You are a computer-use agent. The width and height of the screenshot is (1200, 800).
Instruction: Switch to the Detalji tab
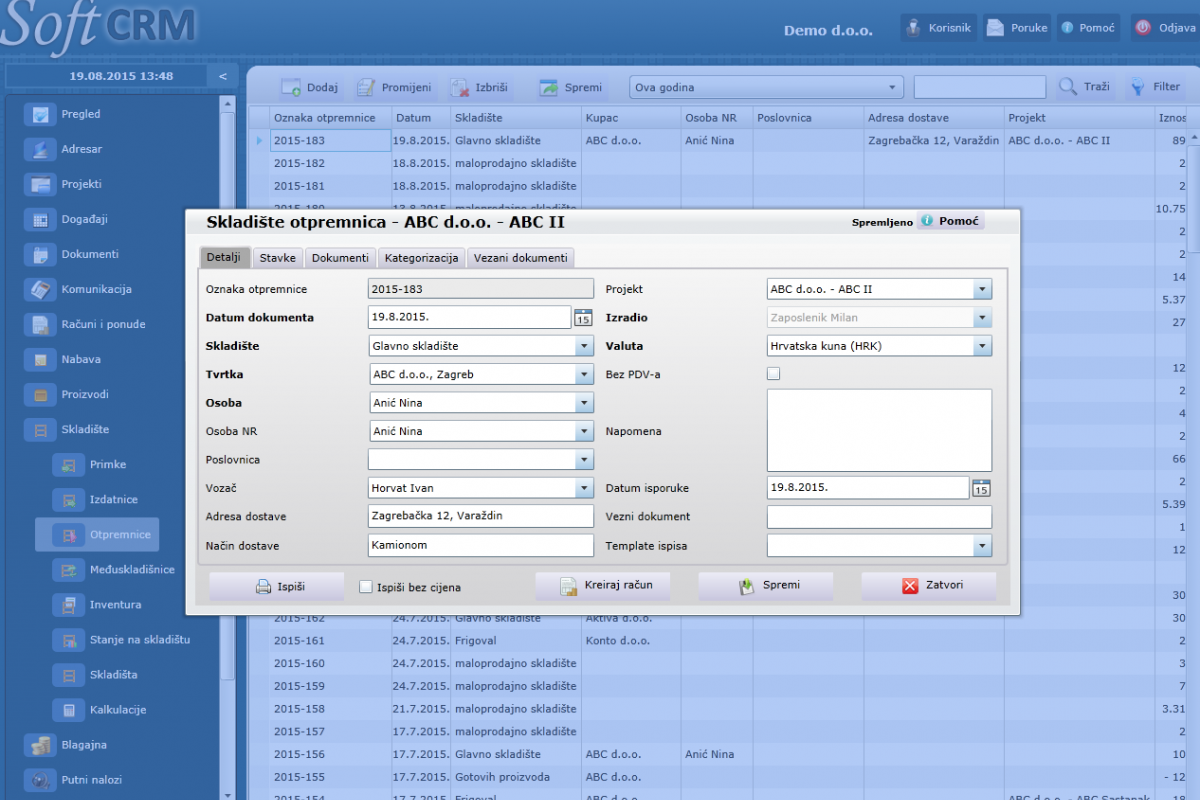tap(224, 257)
